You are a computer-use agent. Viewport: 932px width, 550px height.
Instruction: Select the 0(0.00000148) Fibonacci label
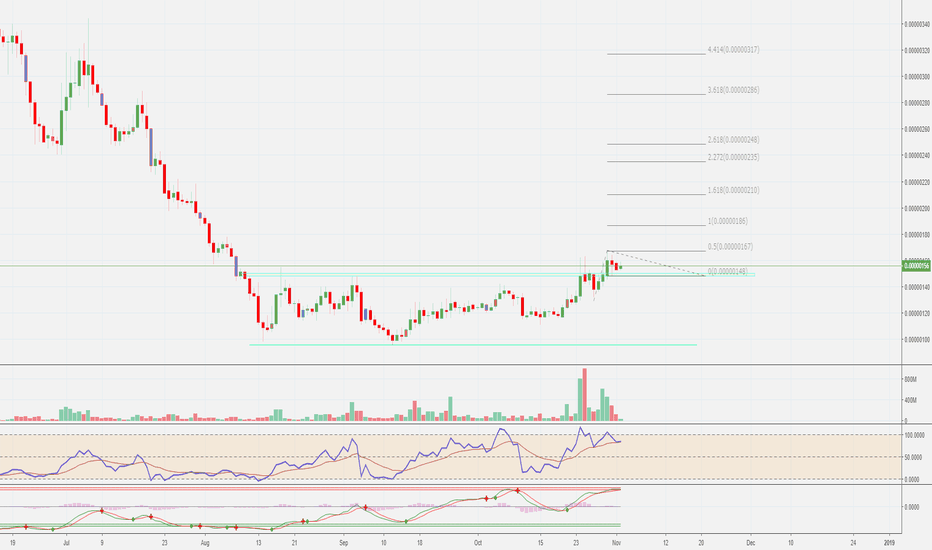(728, 272)
